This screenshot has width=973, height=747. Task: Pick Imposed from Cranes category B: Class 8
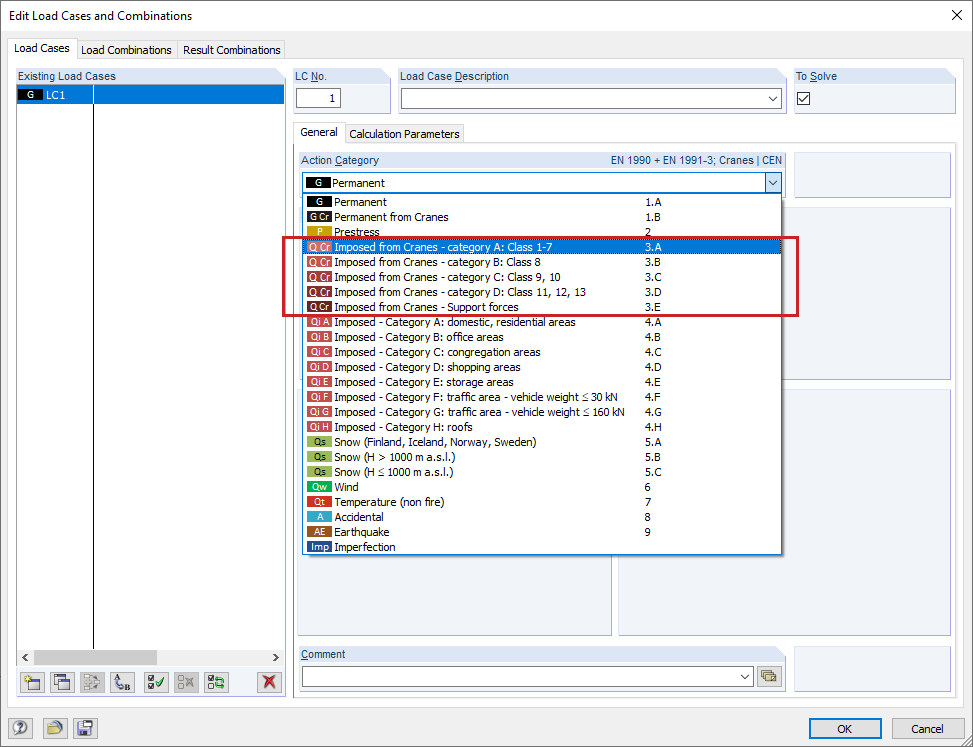coord(542,262)
